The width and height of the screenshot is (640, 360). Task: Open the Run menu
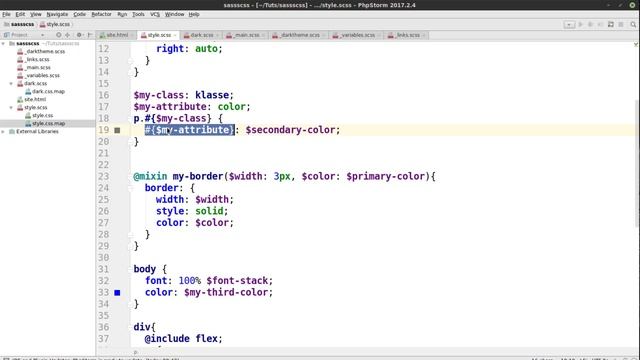122,14
